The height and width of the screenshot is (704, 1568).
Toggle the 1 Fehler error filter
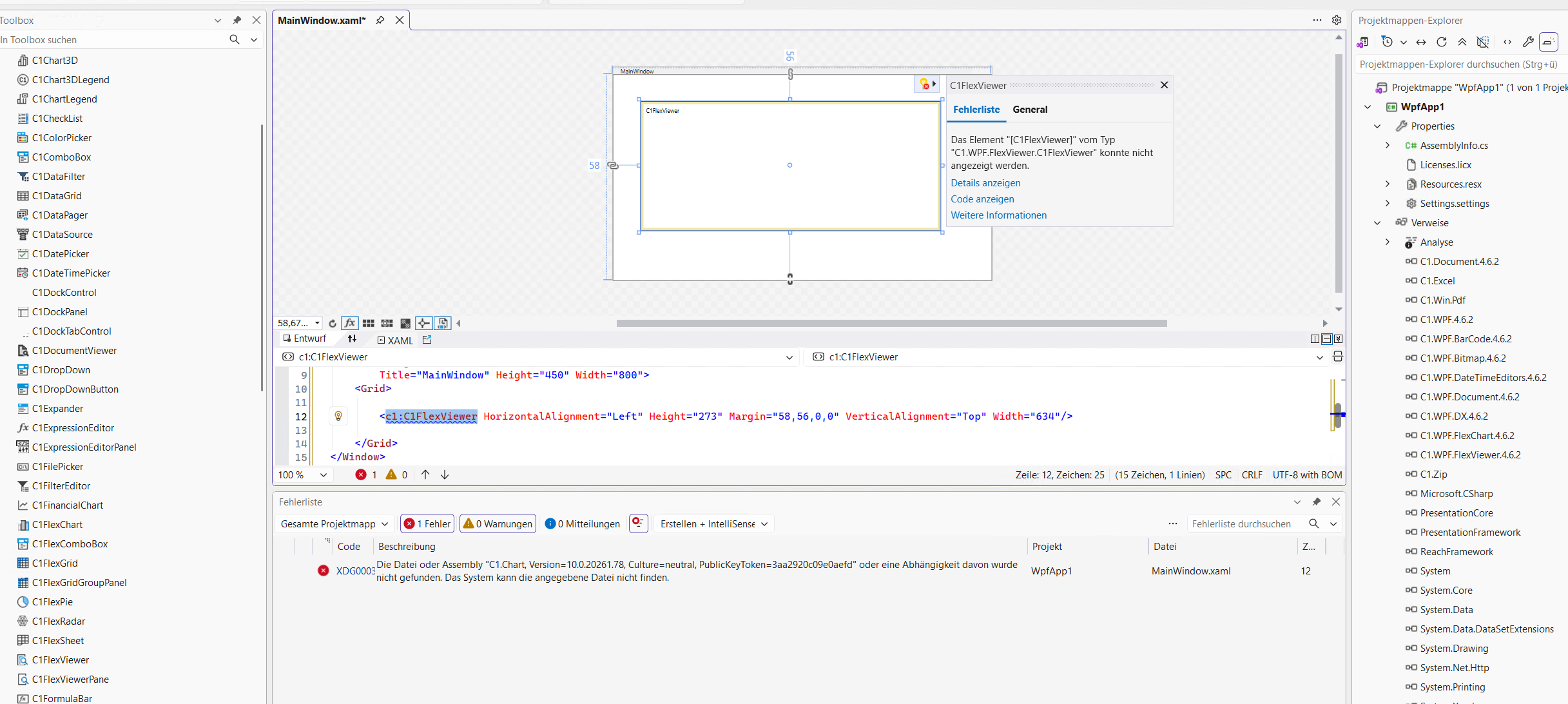point(427,524)
